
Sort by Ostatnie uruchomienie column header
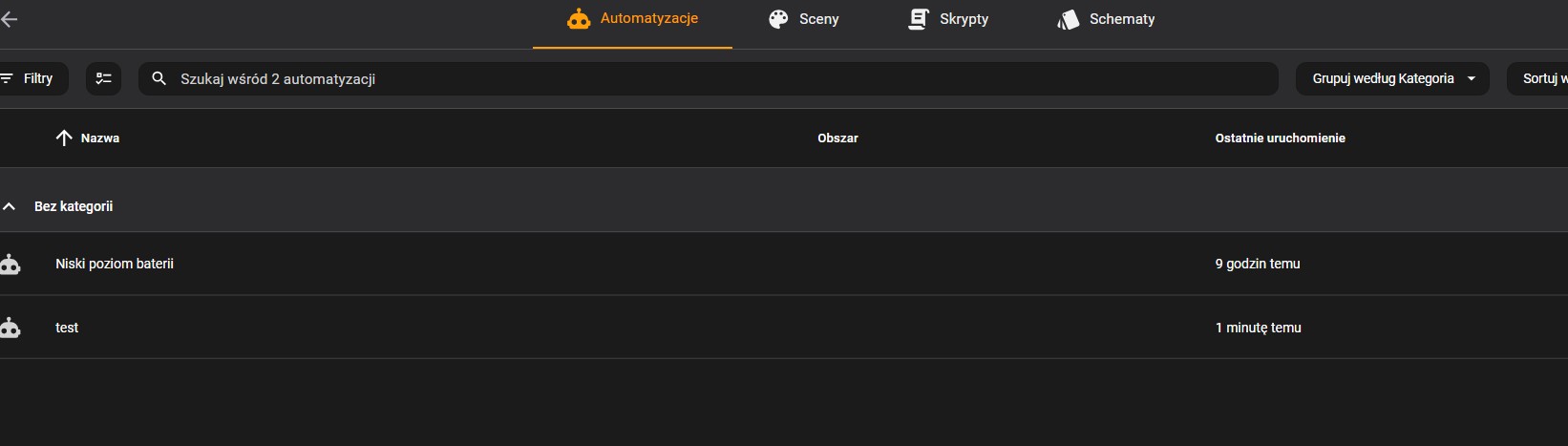pyautogui.click(x=1280, y=138)
